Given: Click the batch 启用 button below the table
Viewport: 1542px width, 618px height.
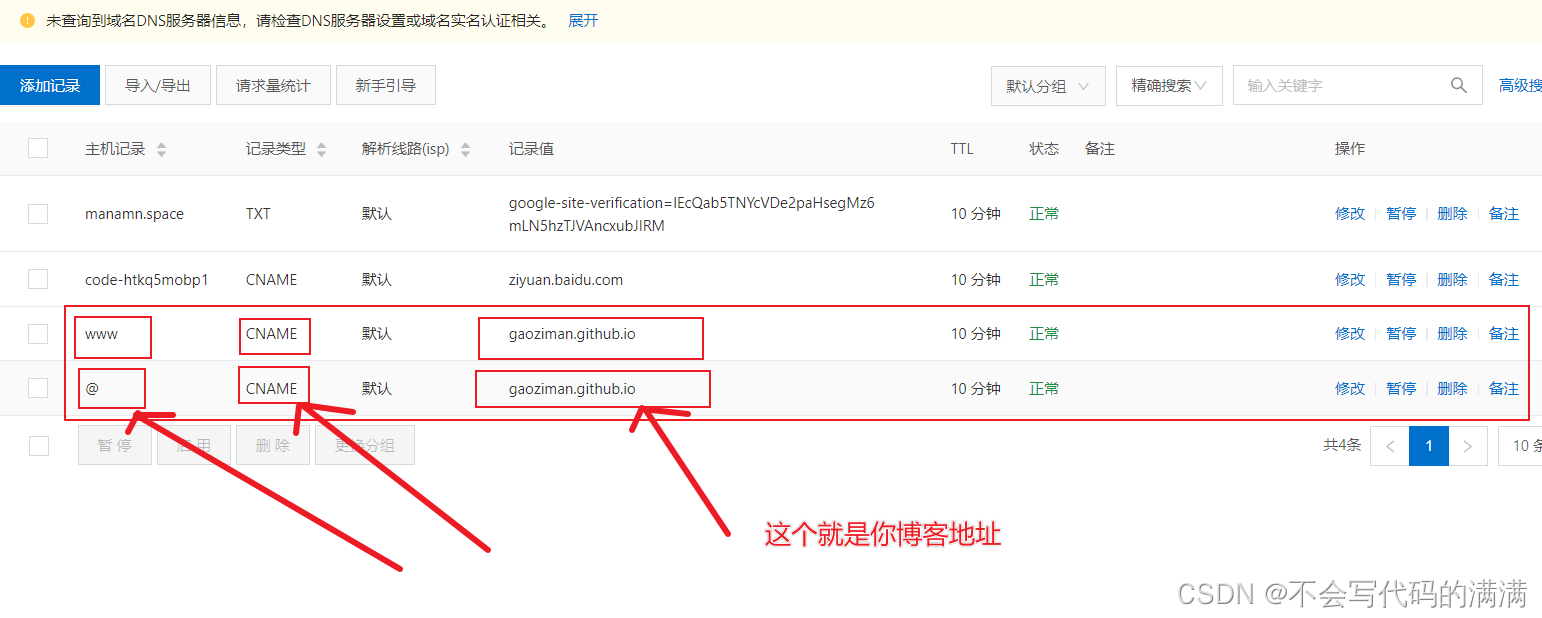Looking at the screenshot, I should 194,446.
